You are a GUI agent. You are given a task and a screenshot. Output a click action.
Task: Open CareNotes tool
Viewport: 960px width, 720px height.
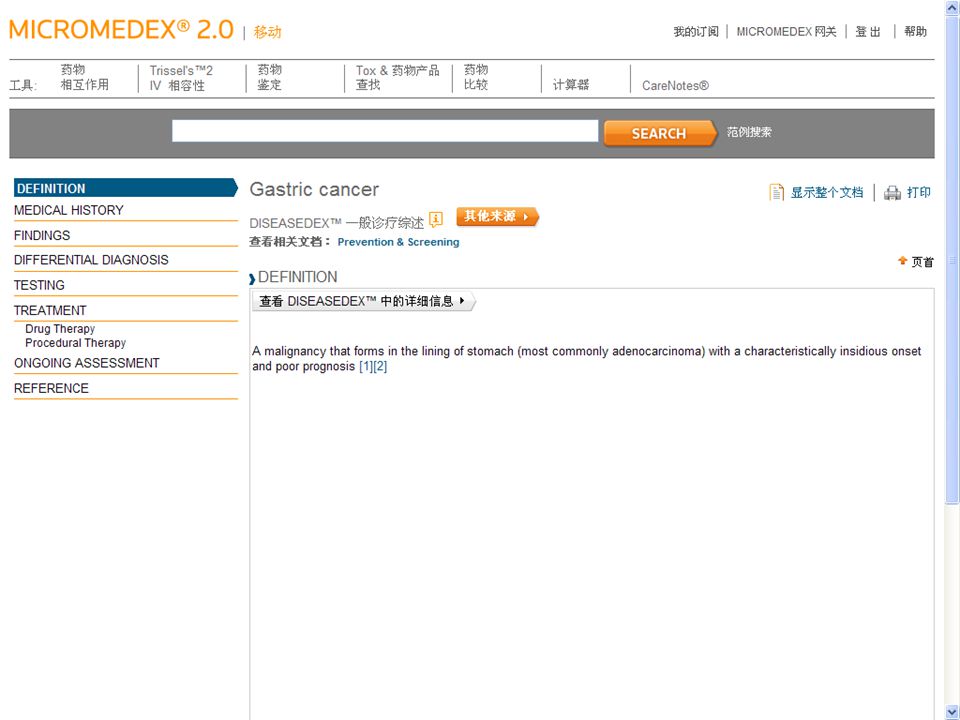point(675,85)
